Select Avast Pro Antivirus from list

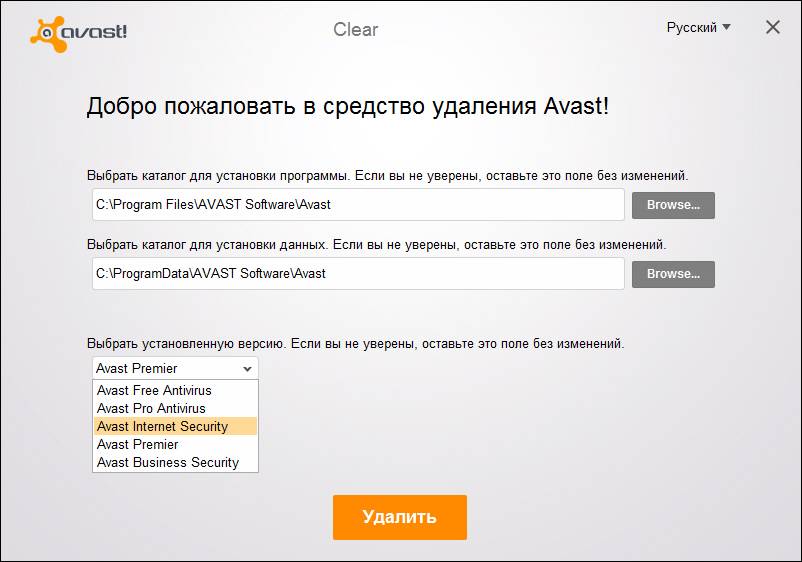tap(175, 408)
